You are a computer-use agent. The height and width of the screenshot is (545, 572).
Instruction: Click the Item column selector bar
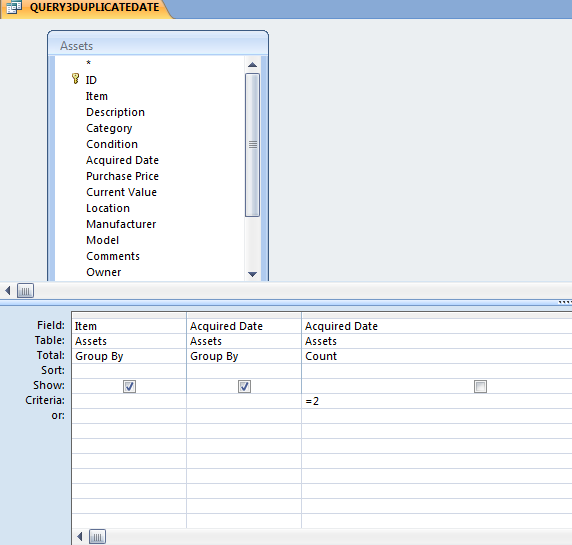point(129,315)
